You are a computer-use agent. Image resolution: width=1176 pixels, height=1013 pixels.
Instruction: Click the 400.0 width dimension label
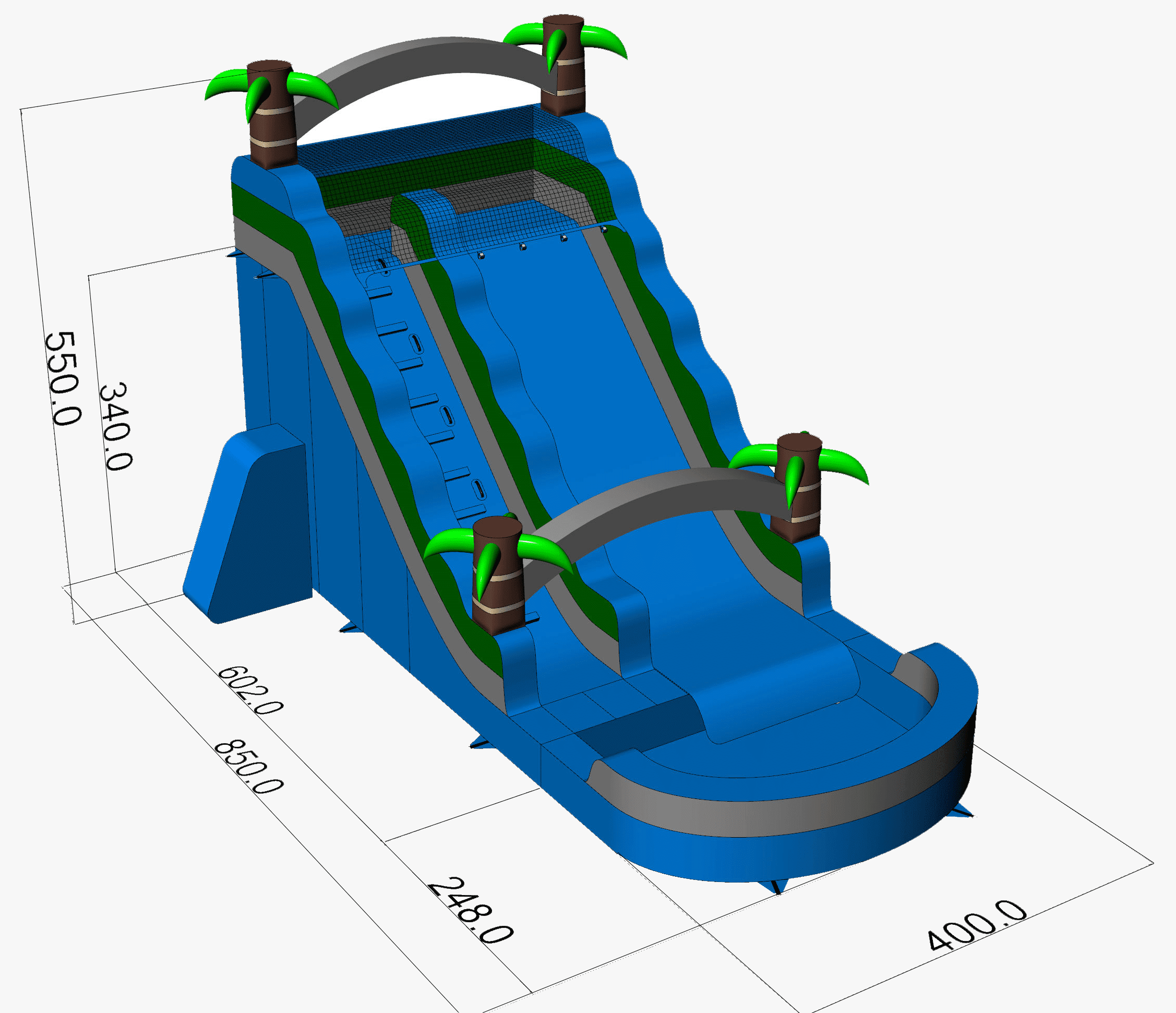[977, 925]
